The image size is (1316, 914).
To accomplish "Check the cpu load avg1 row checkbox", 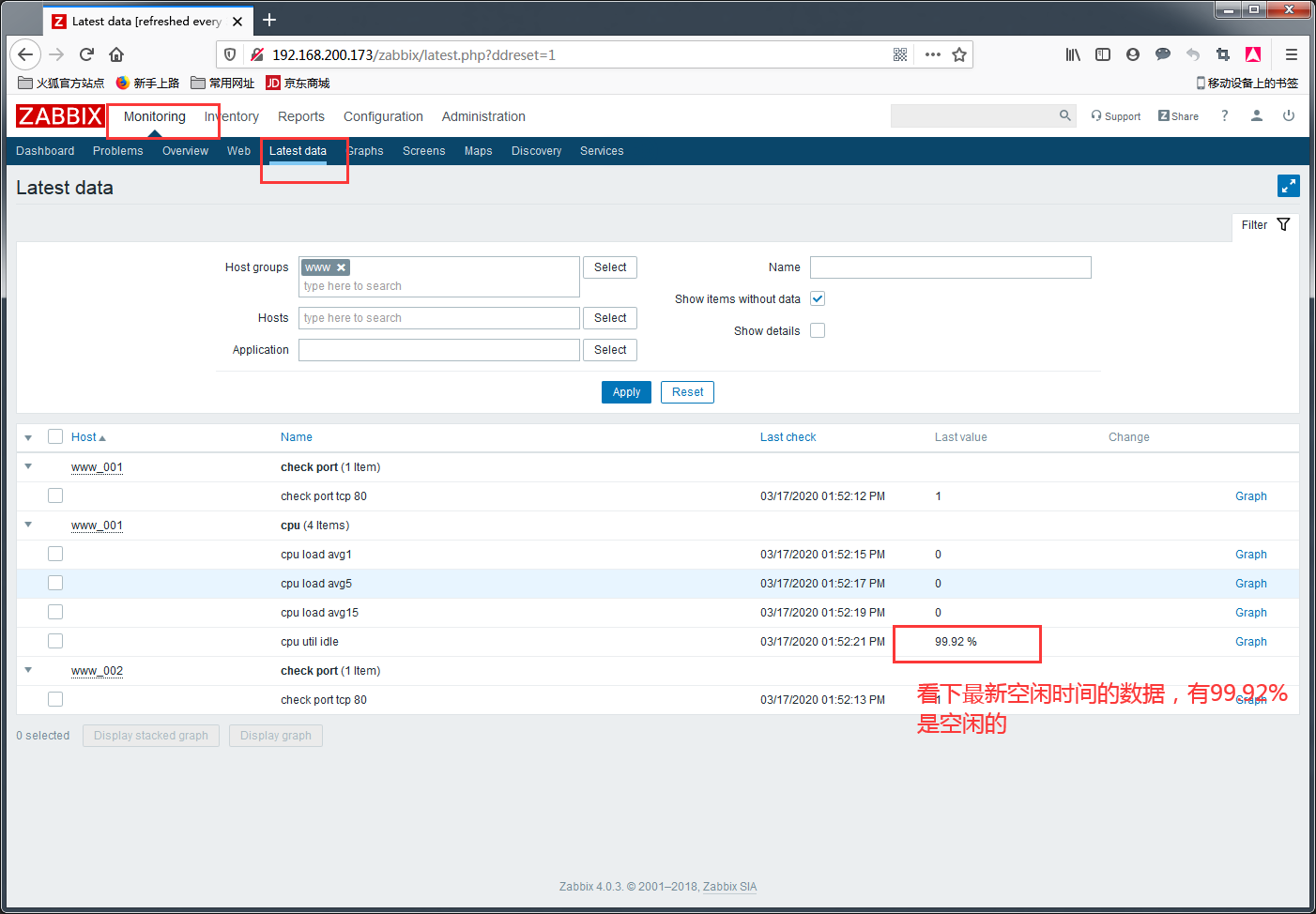I will point(55,554).
